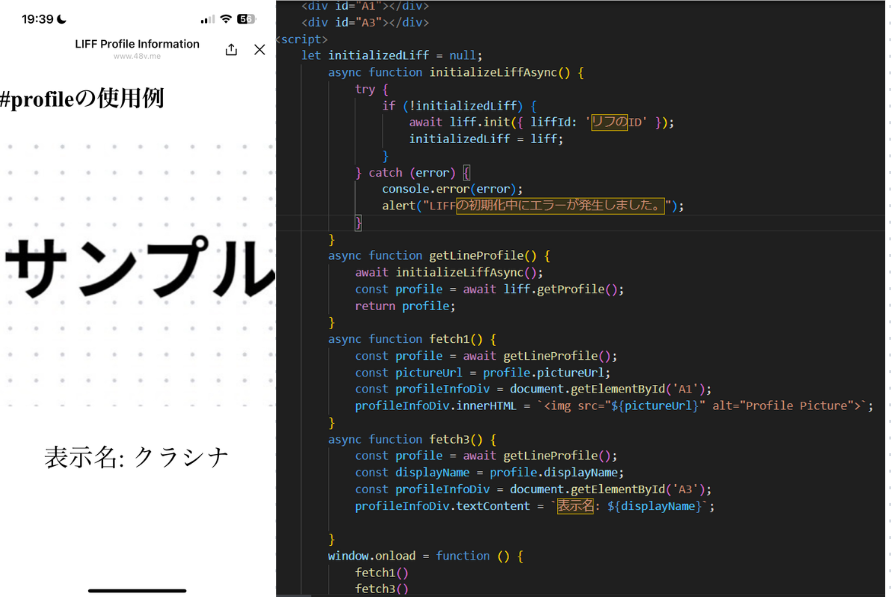The height and width of the screenshot is (597, 891).
Task: Tap the 表示名: クラシナ text
Action: (x=136, y=457)
